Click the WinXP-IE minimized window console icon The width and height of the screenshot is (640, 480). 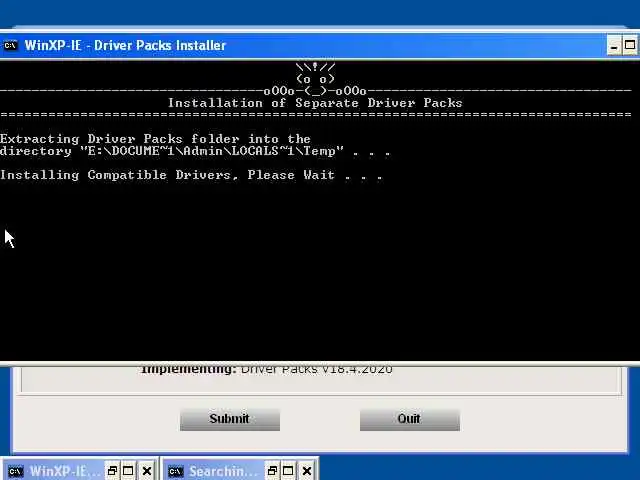16,471
